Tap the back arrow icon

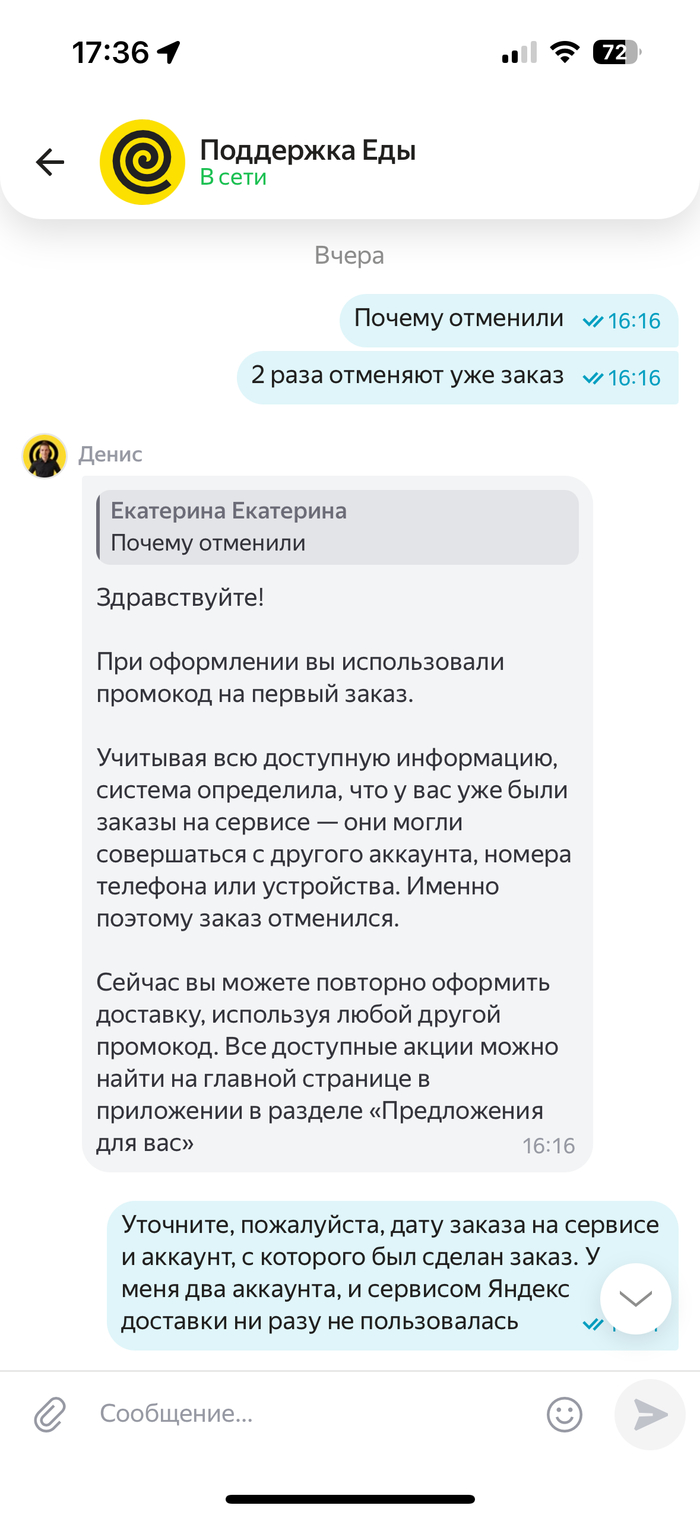(50, 162)
